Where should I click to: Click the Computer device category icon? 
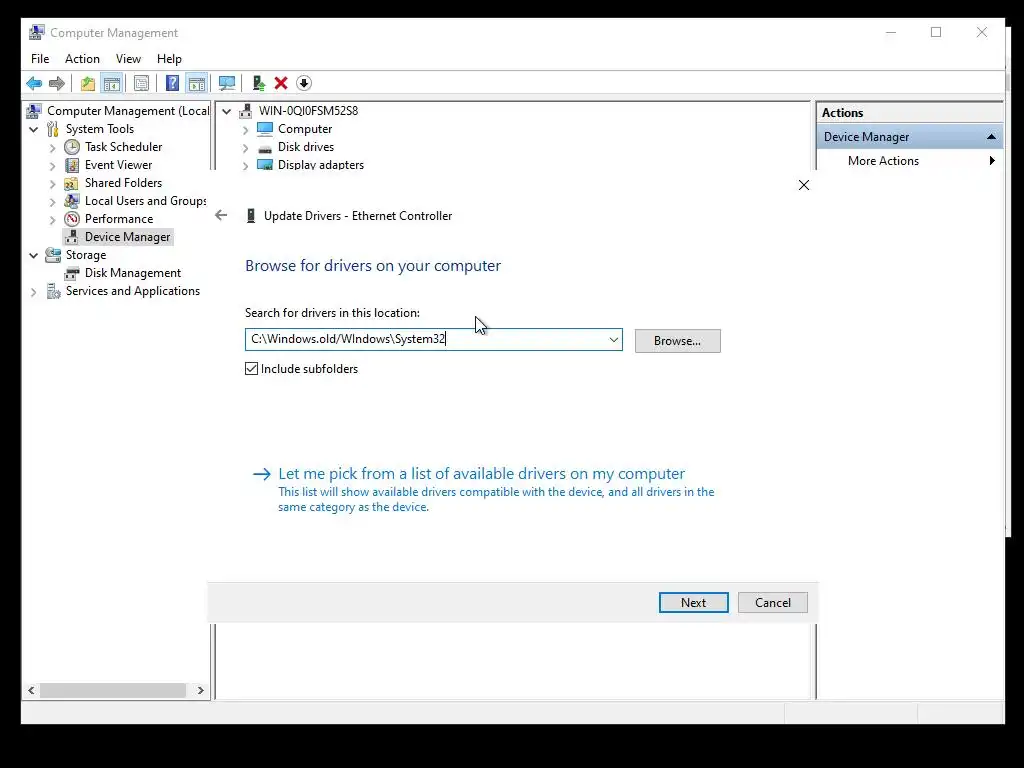[x=265, y=129]
